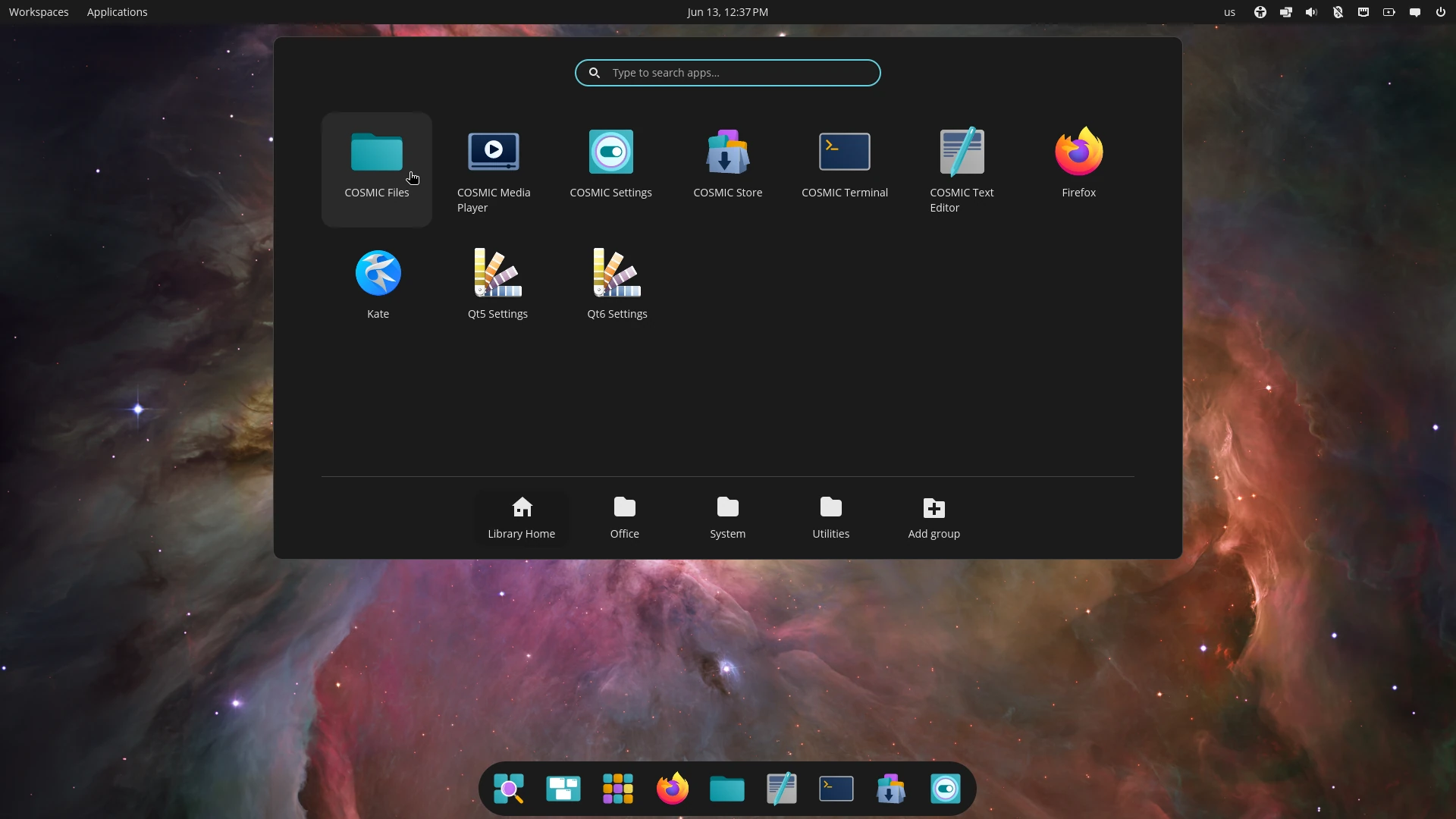Open the notifications applet

point(1415,12)
